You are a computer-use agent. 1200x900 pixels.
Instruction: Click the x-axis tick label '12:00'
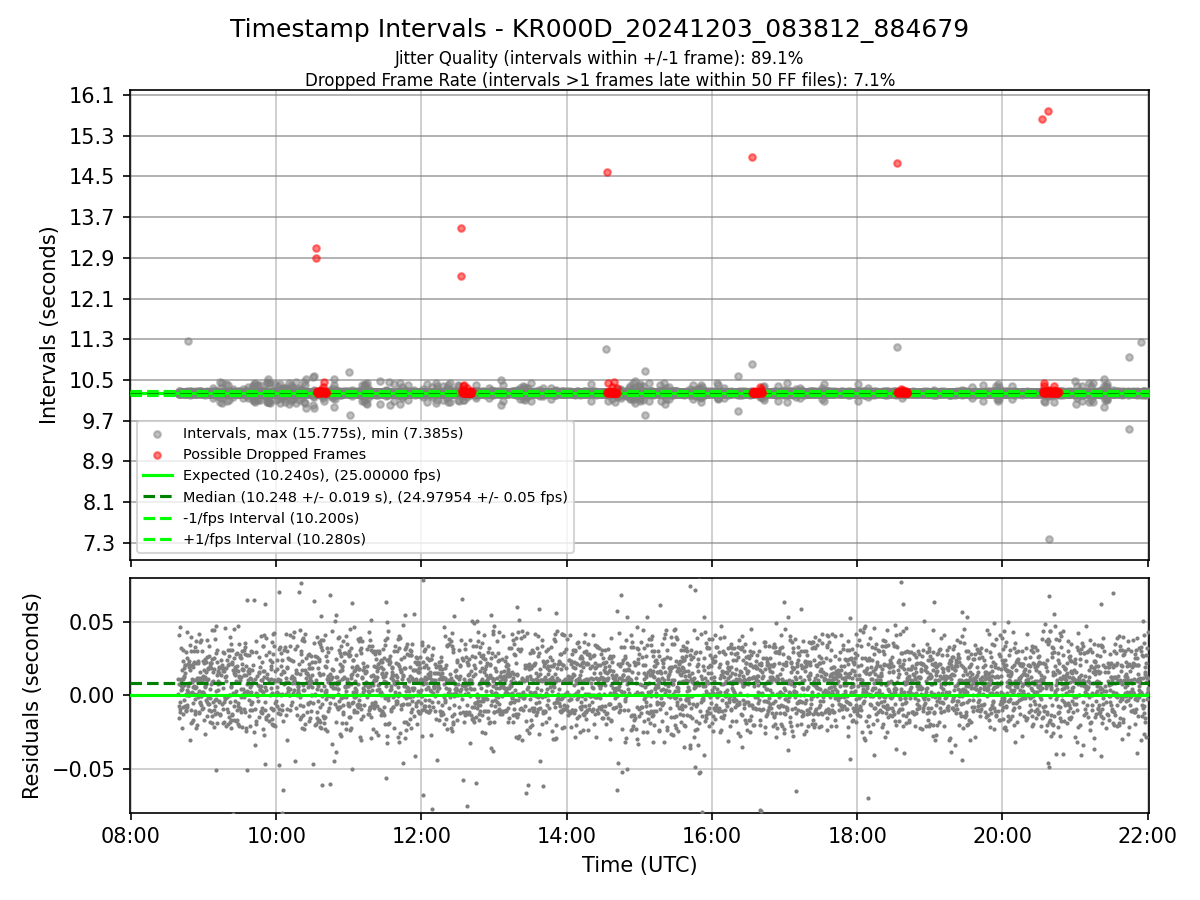click(x=421, y=835)
